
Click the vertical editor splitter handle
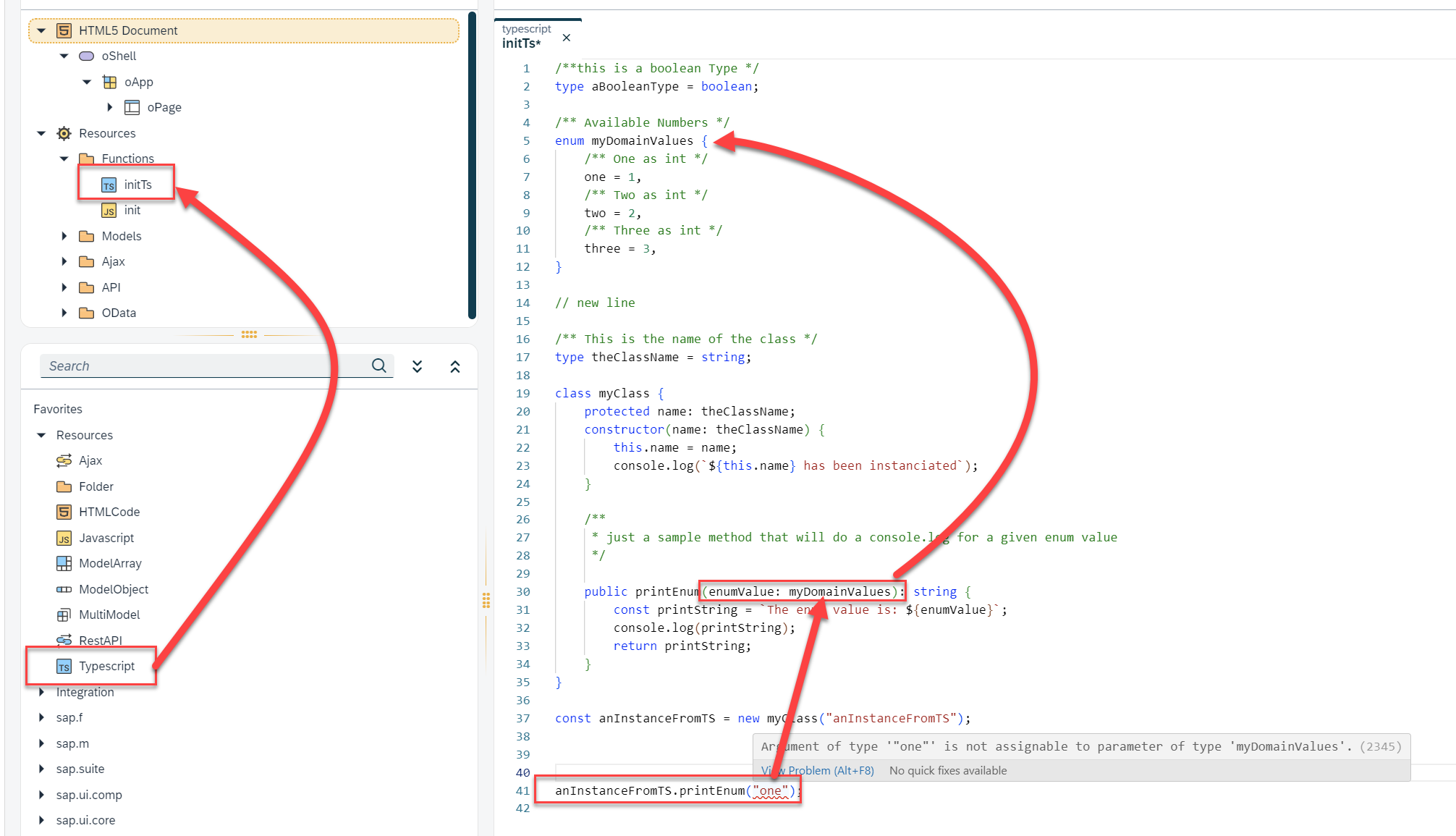486,600
